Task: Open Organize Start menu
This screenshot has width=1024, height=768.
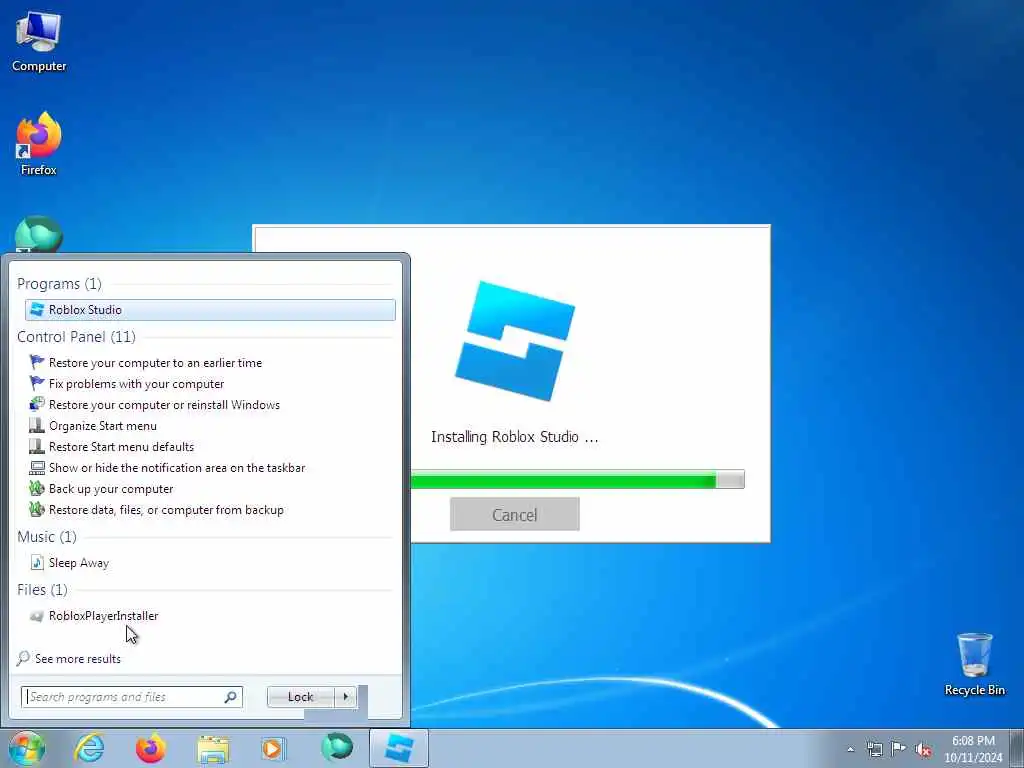Action: 103,425
